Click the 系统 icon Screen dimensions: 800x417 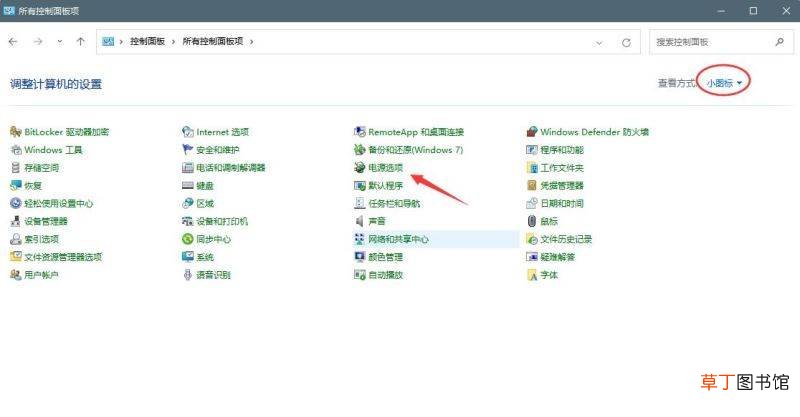tap(188, 257)
